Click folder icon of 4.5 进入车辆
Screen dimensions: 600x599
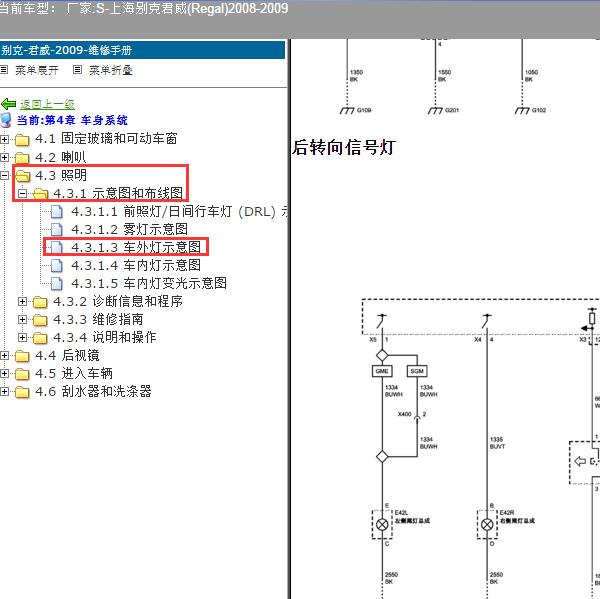[x=22, y=374]
